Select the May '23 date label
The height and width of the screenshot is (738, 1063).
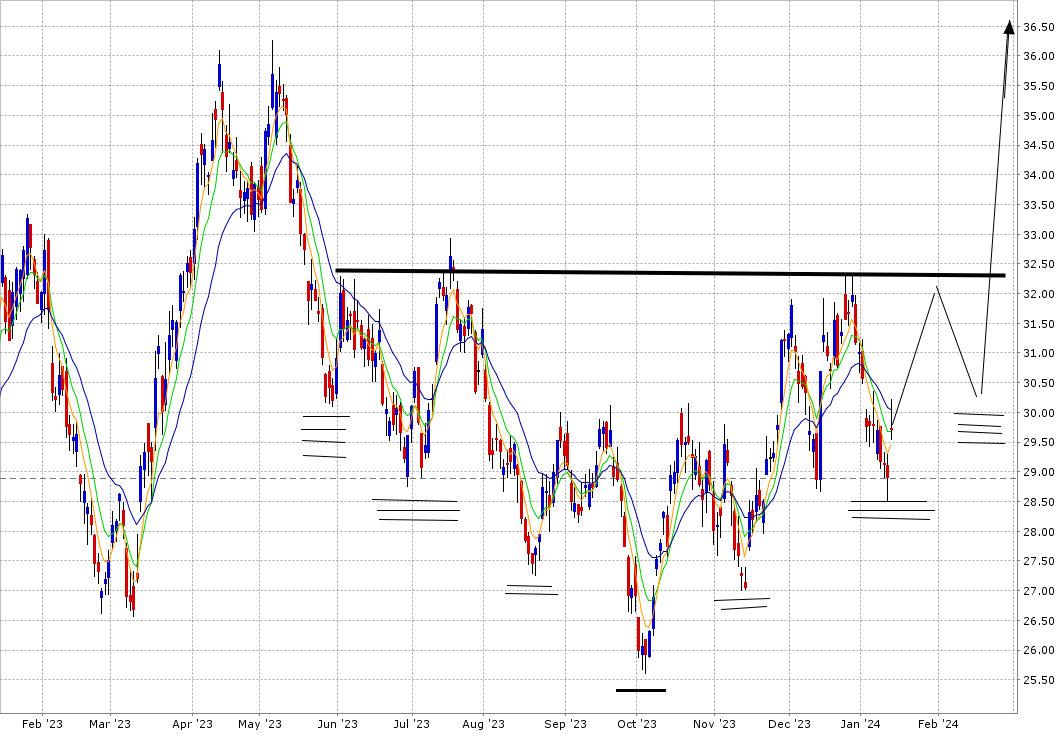point(260,724)
